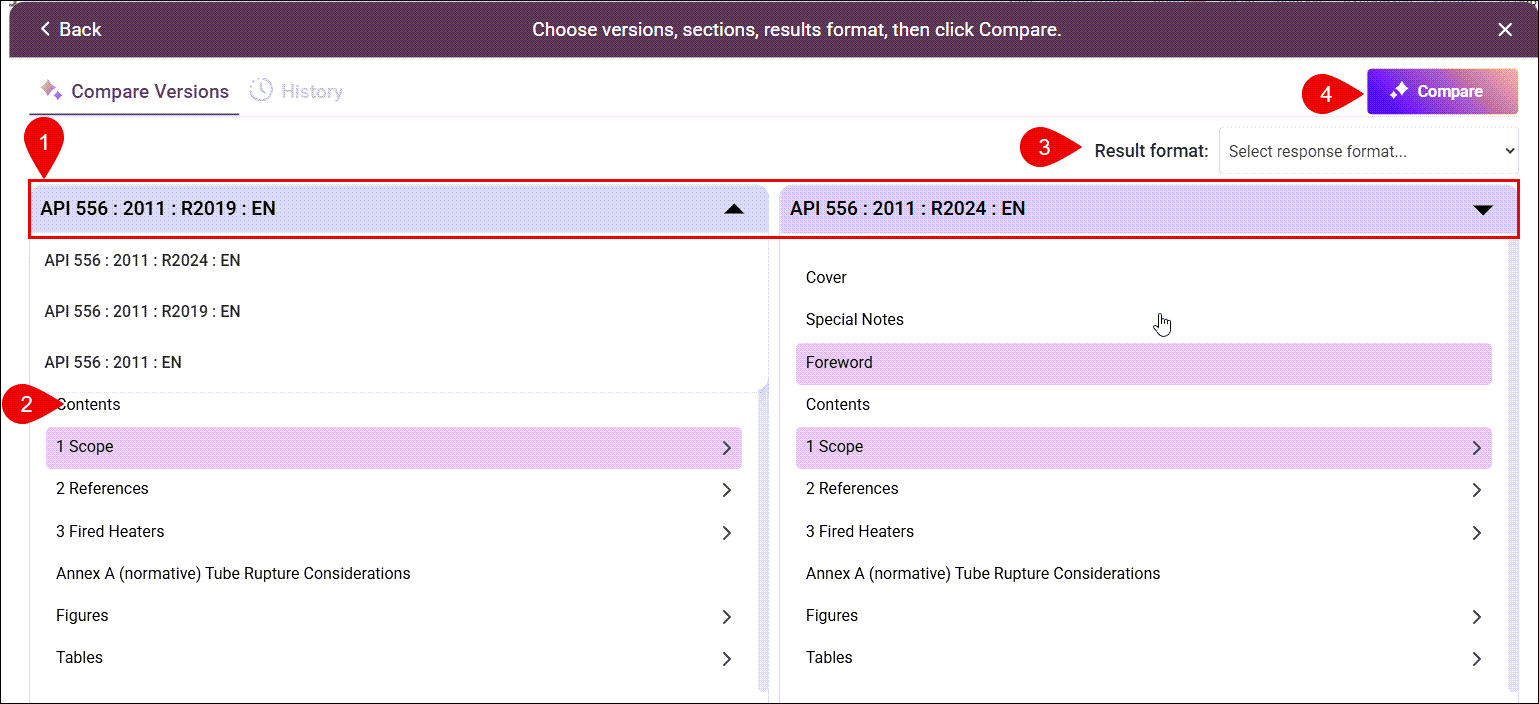The image size is (1539, 704).
Task: Expand Figures chevron in right panel
Action: (1477, 617)
